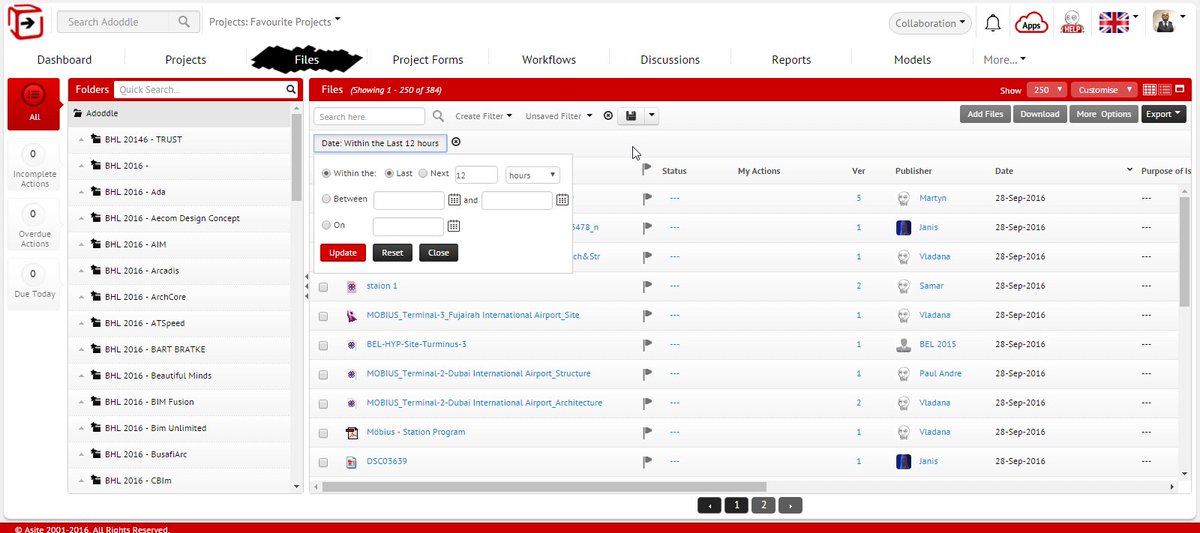Click the red Update button
This screenshot has width=1200, height=533.
(x=343, y=253)
